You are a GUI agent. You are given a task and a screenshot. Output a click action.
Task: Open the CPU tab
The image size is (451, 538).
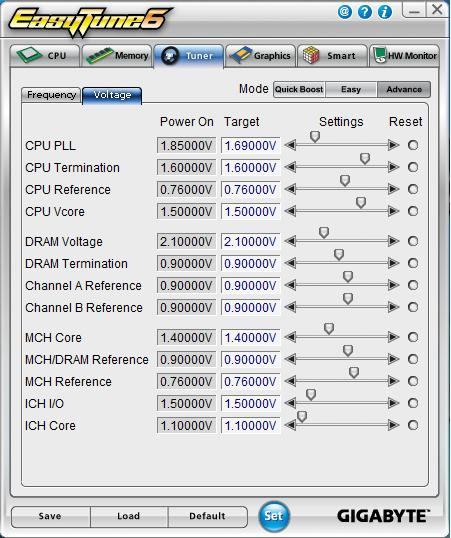pos(45,56)
